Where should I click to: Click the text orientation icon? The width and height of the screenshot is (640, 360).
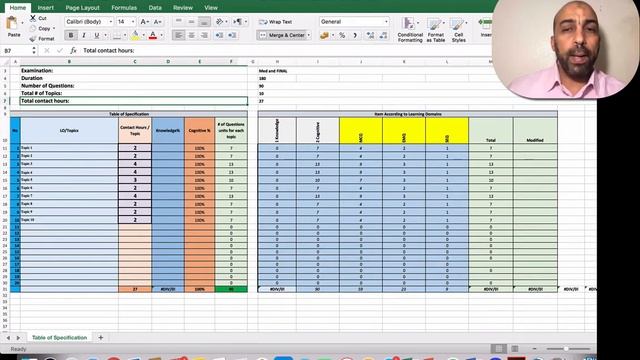(219, 22)
